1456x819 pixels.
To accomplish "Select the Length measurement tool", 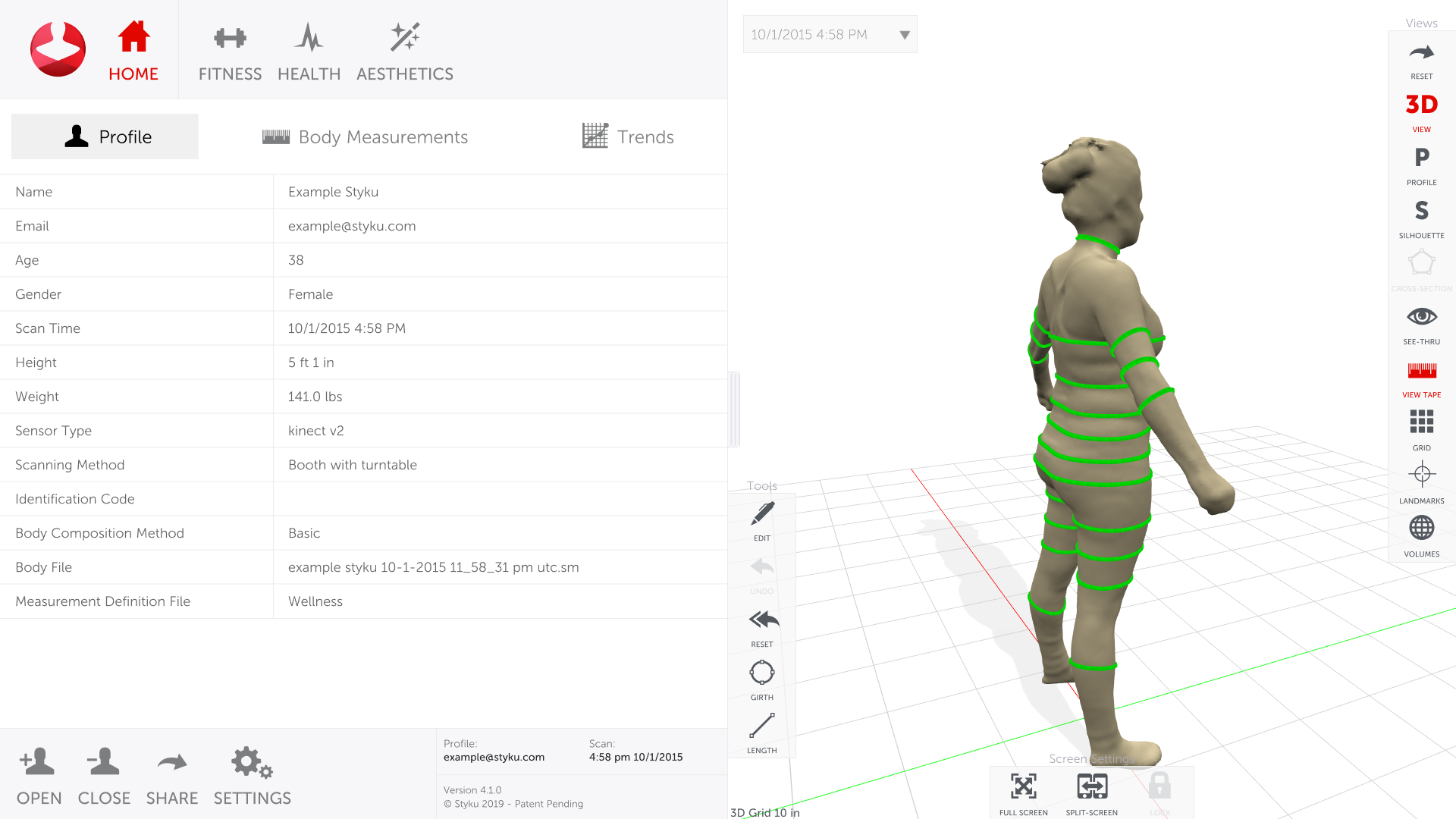I will (x=762, y=726).
